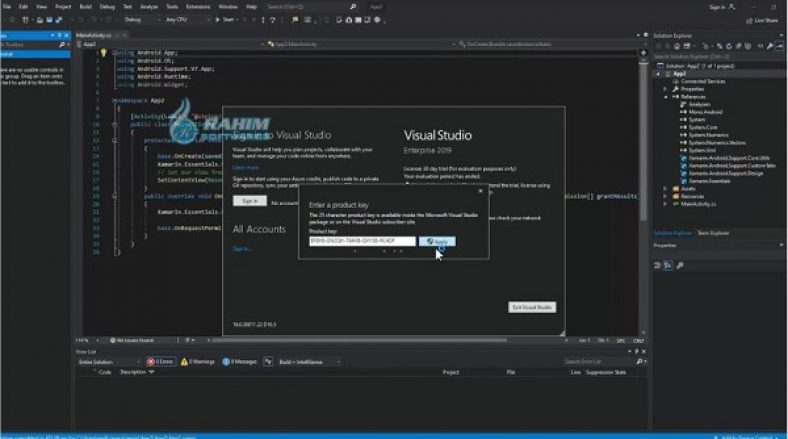
Task: Open the Debug configuration dropdown
Action: [x=142, y=20]
